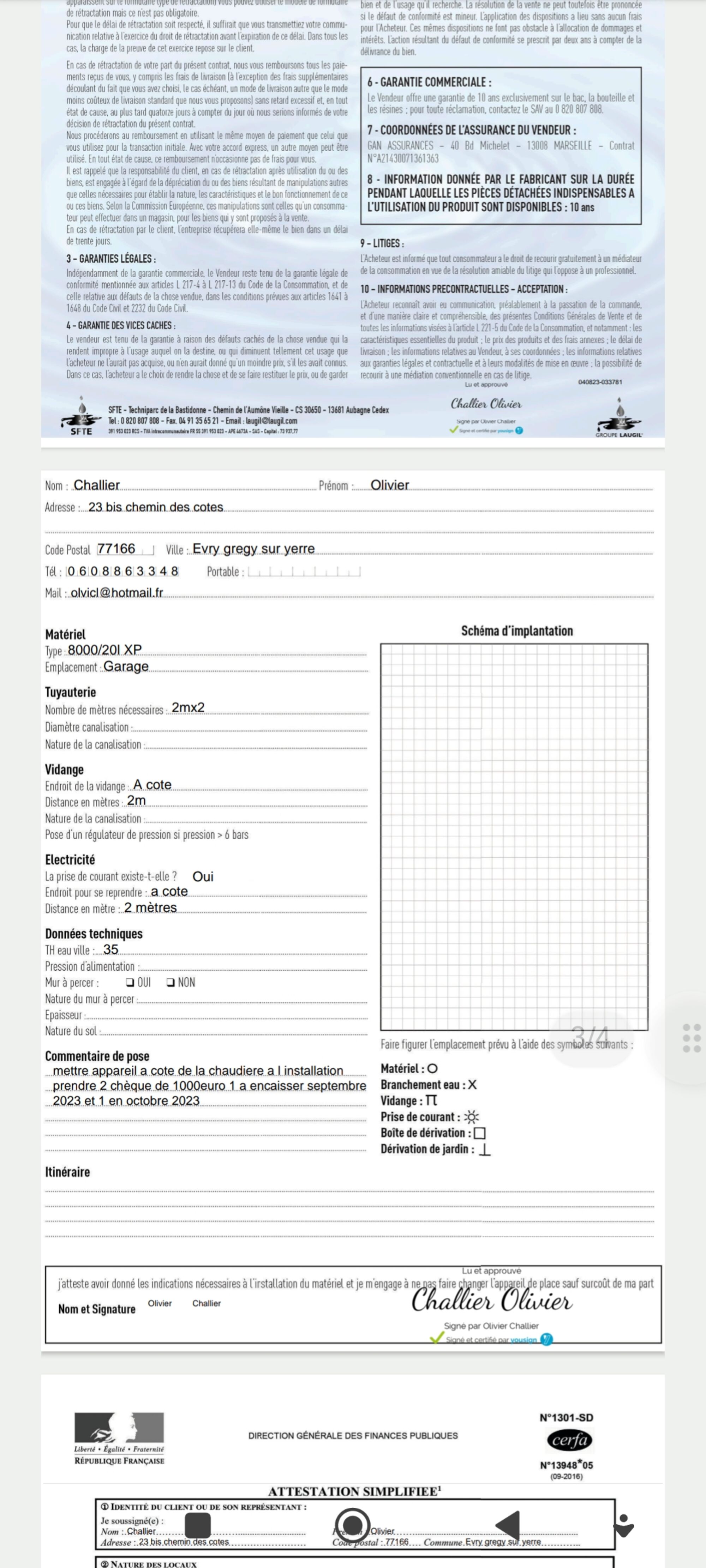Tap the accessibility shortcut person icon
Screen dimensions: 706x1568
tap(623, 1526)
